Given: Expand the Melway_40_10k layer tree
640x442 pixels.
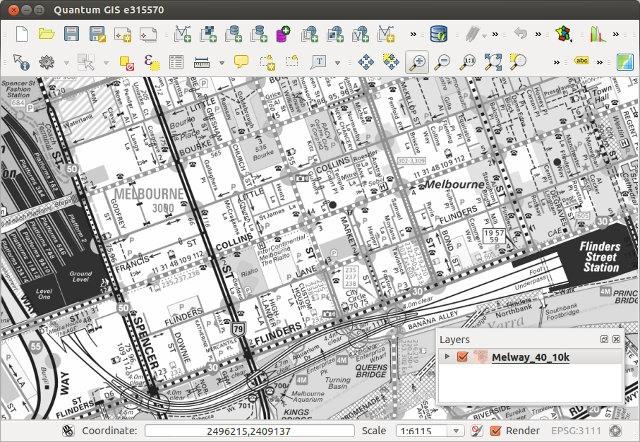Looking at the screenshot, I should 447,357.
